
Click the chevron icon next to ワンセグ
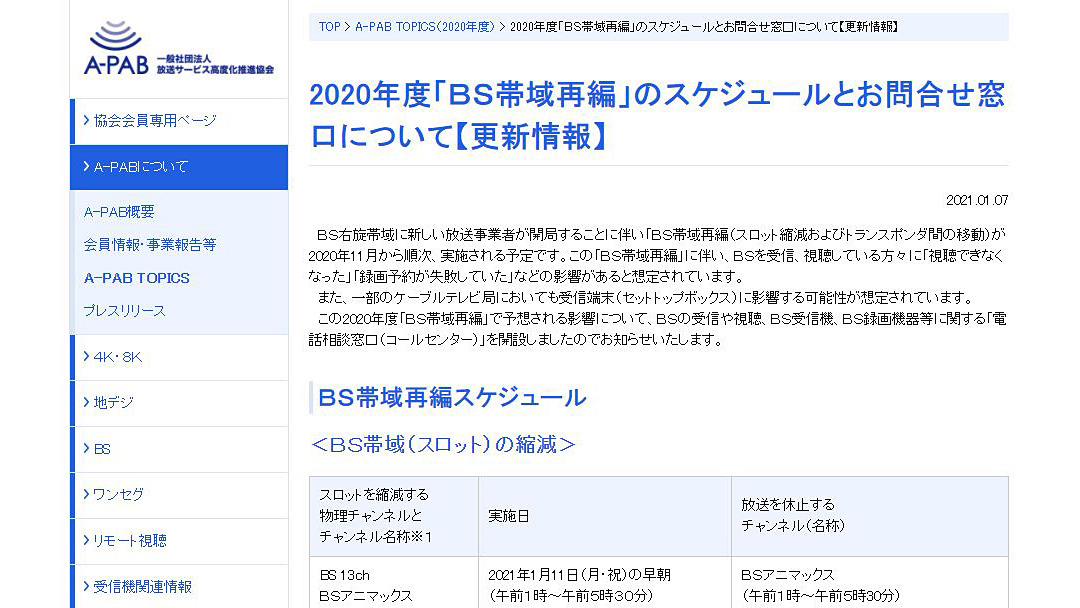click(x=85, y=495)
